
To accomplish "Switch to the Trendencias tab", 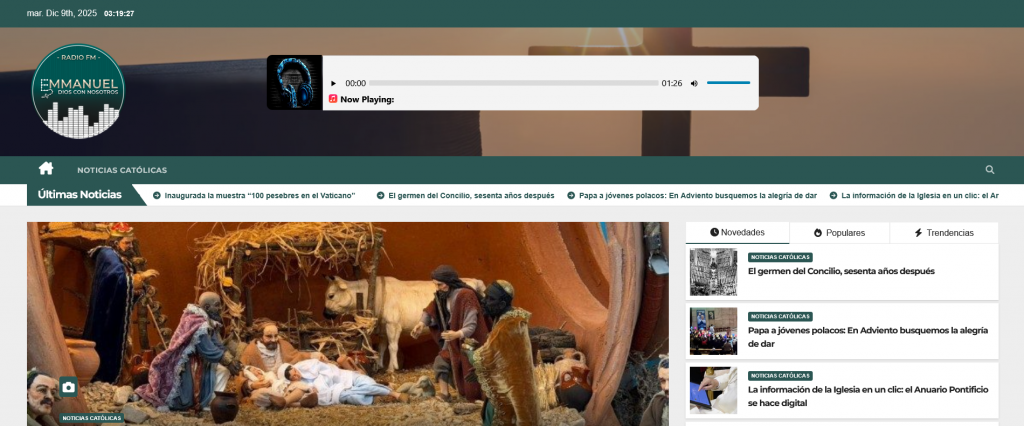I will (x=943, y=233).
